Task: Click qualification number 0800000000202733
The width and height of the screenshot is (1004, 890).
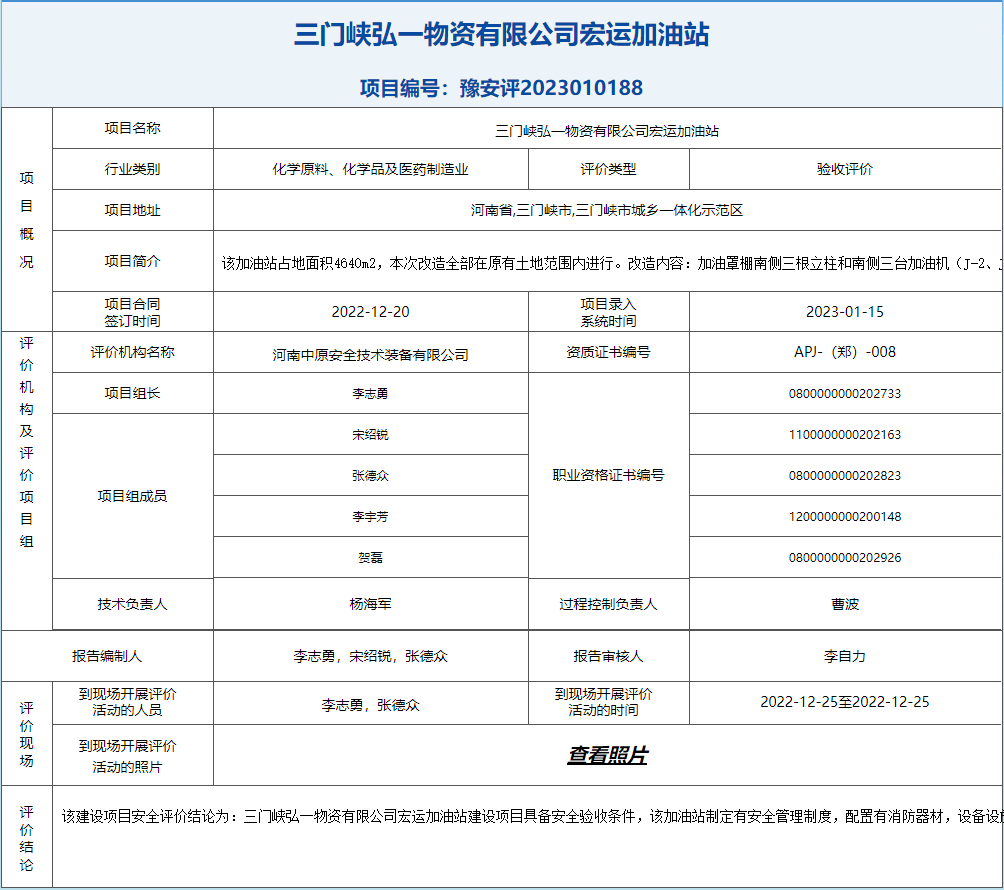Action: (x=845, y=393)
